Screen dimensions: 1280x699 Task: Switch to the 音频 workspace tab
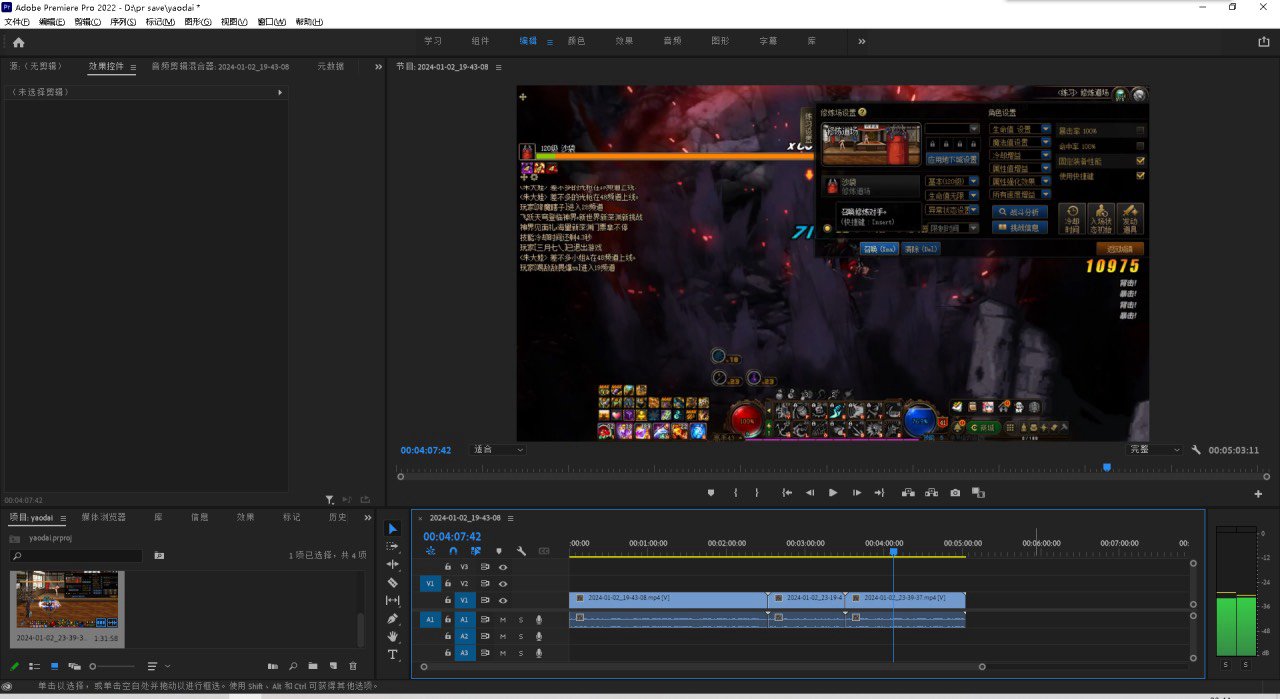672,42
